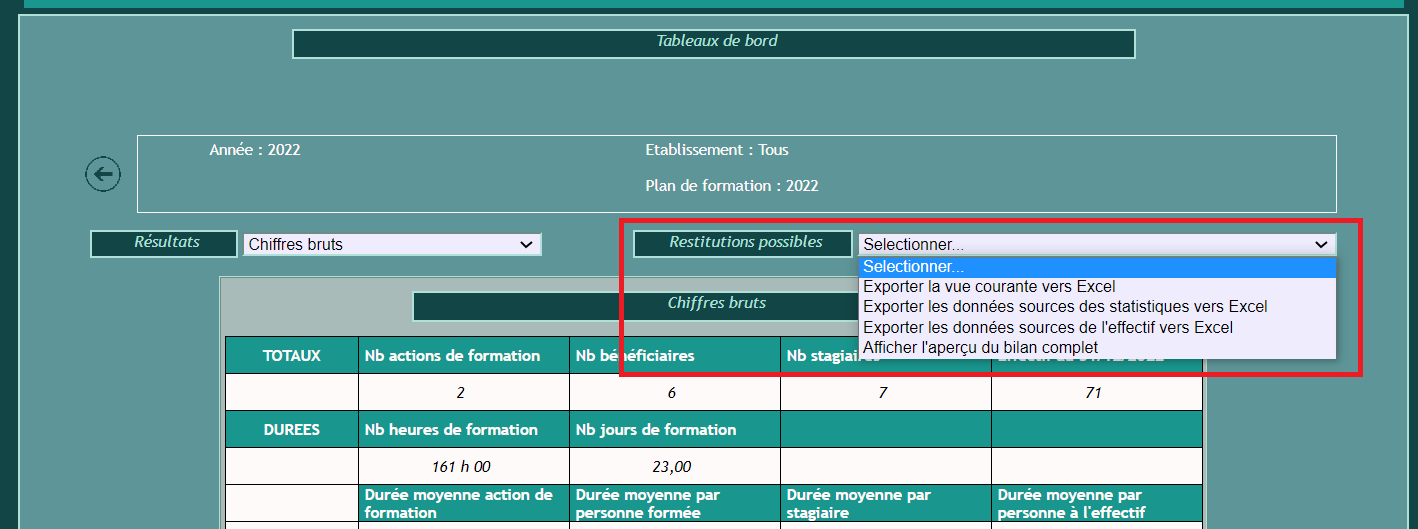Collapse the Restitutions possibles dropdown list

pos(1096,244)
